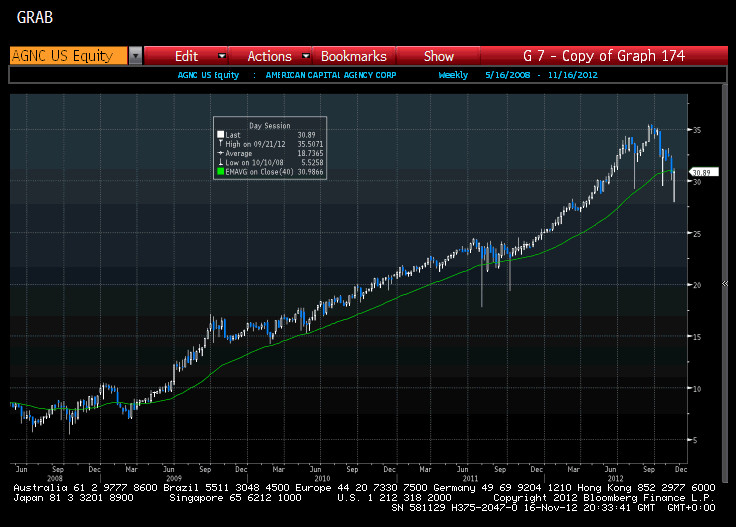The width and height of the screenshot is (736, 527).
Task: Click the AGNC US Equity ticker field
Action: (69, 56)
